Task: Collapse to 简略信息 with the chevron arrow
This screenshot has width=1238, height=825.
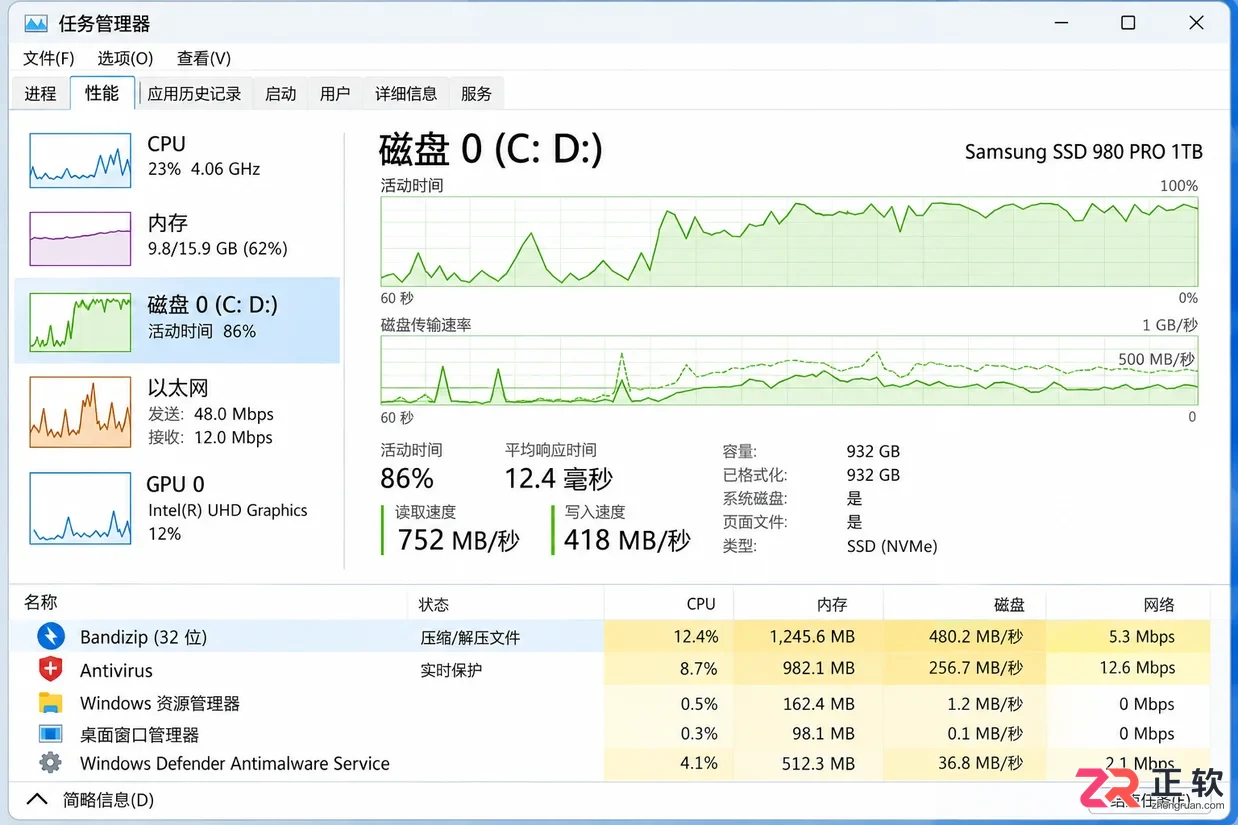Action: point(36,799)
